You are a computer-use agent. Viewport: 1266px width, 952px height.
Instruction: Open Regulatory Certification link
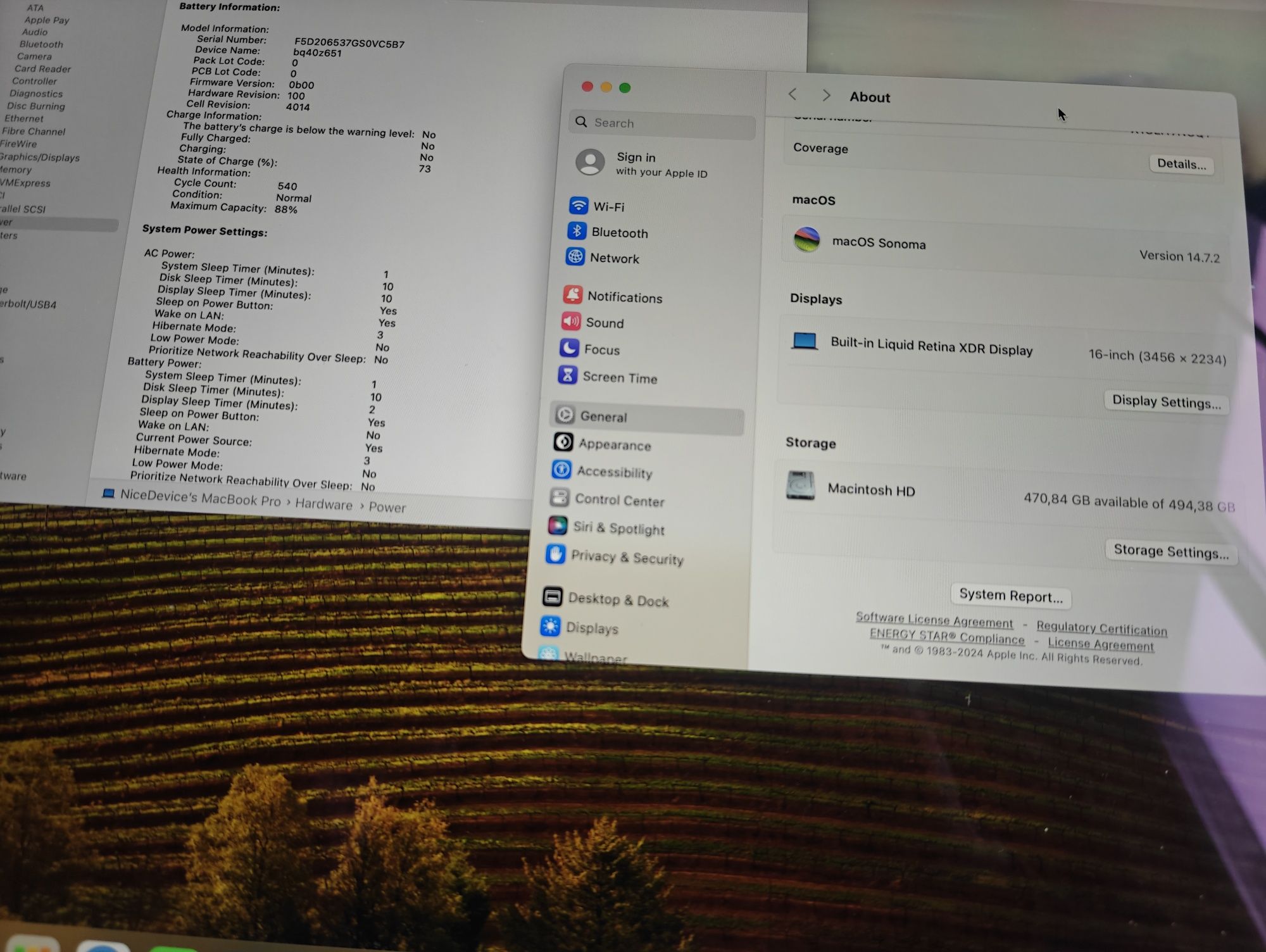tap(1101, 628)
